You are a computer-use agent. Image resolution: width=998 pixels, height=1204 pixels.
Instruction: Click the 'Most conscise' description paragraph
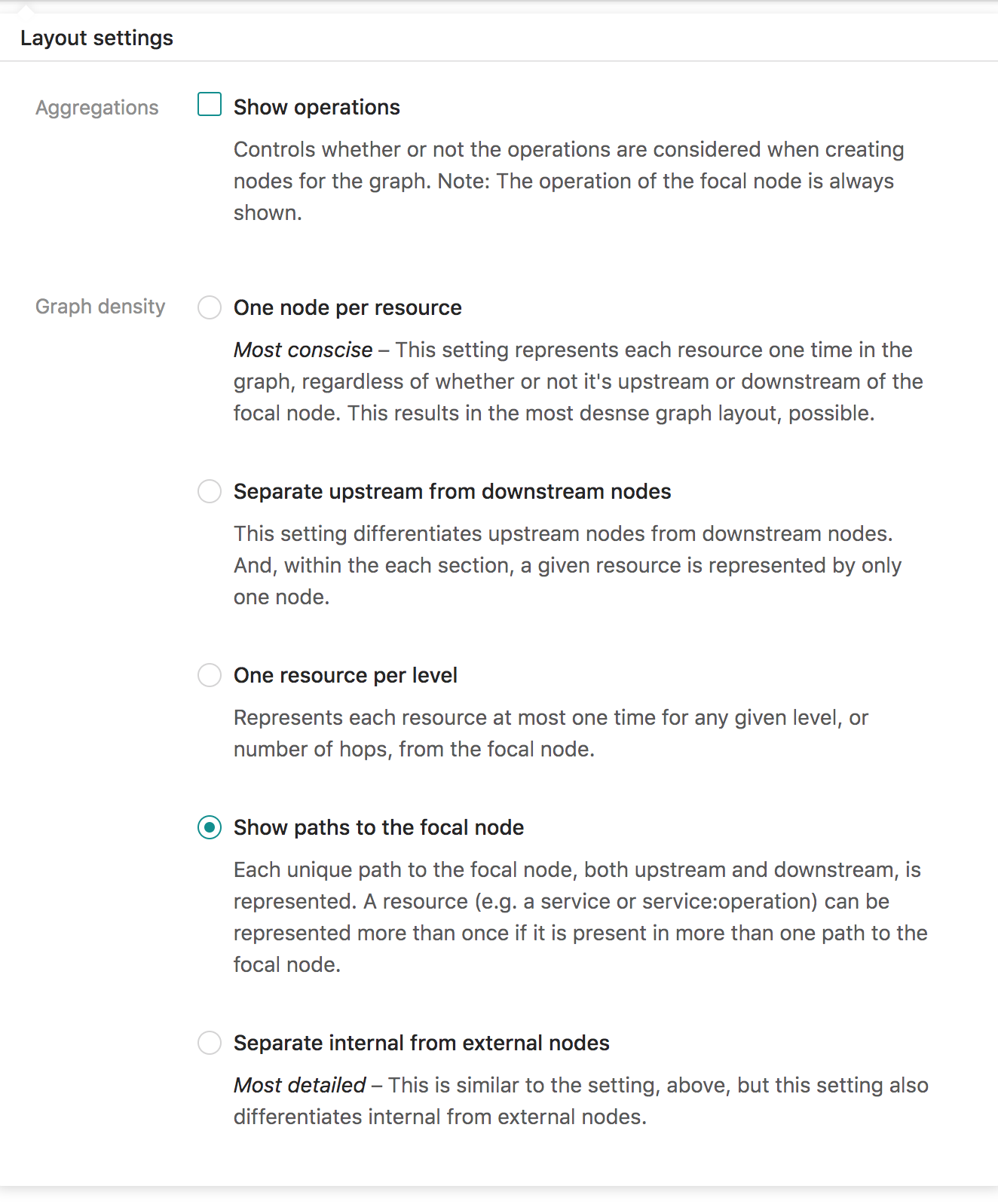(x=578, y=381)
